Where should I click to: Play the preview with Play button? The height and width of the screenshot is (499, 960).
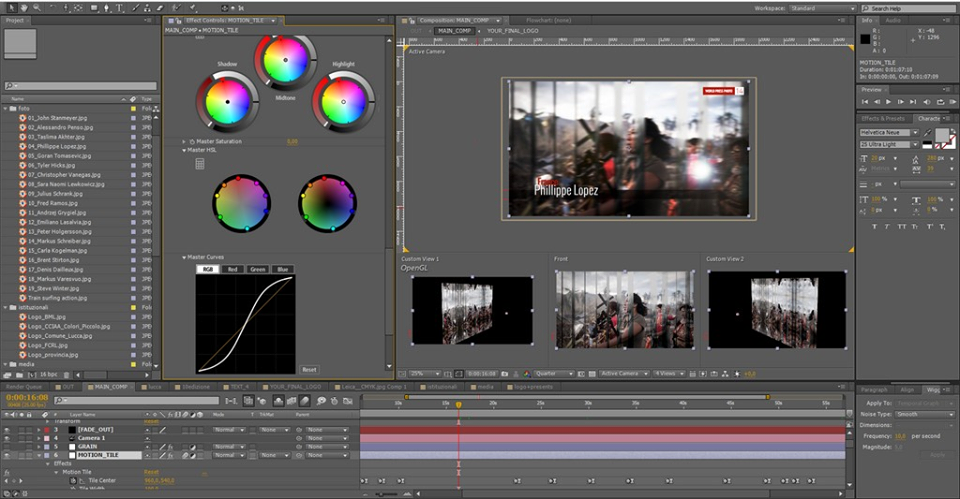coord(888,102)
